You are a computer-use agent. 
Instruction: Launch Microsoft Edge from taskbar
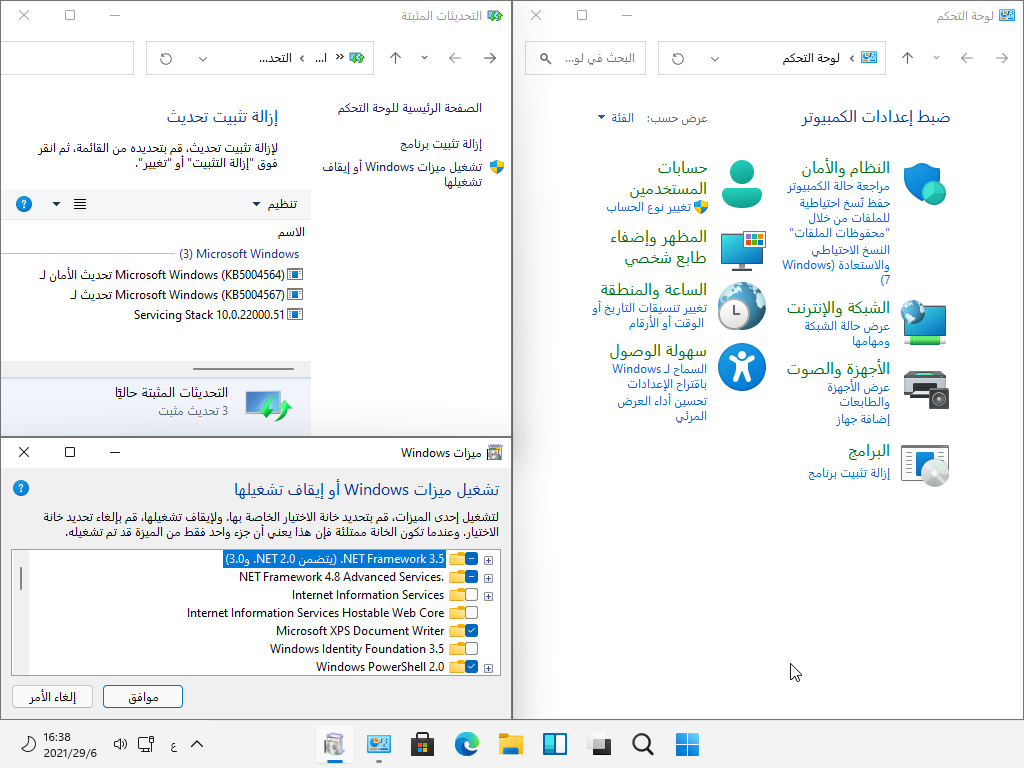(466, 744)
